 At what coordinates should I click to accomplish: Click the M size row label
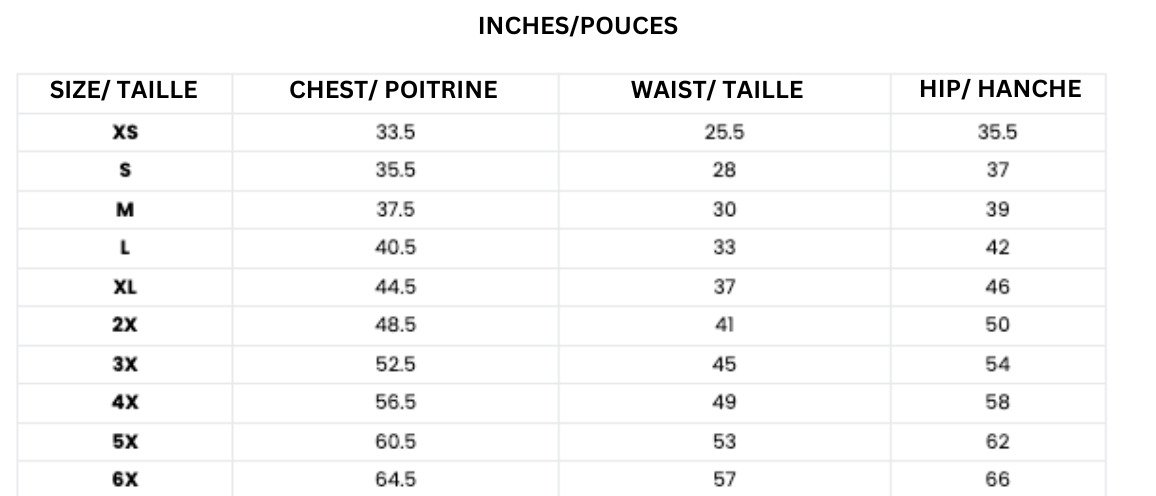point(125,210)
